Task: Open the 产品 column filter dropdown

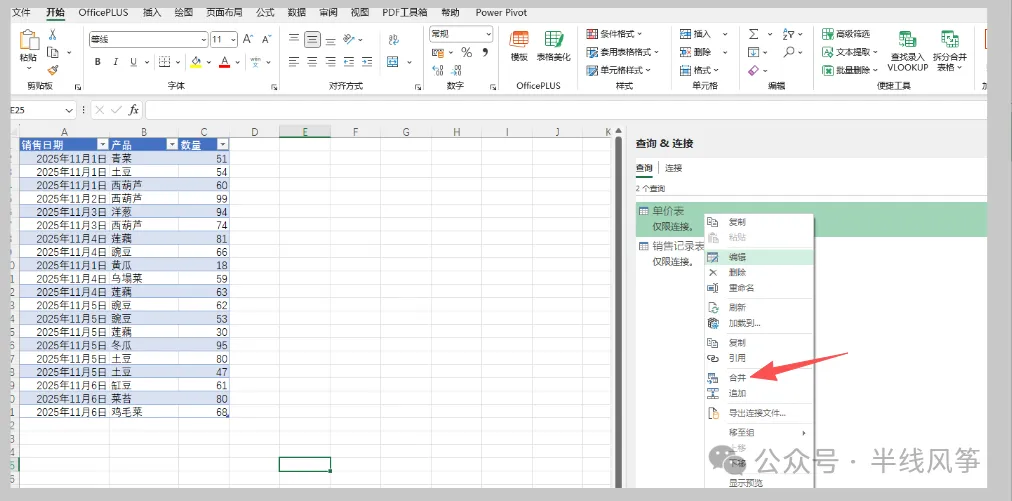Action: [x=172, y=145]
